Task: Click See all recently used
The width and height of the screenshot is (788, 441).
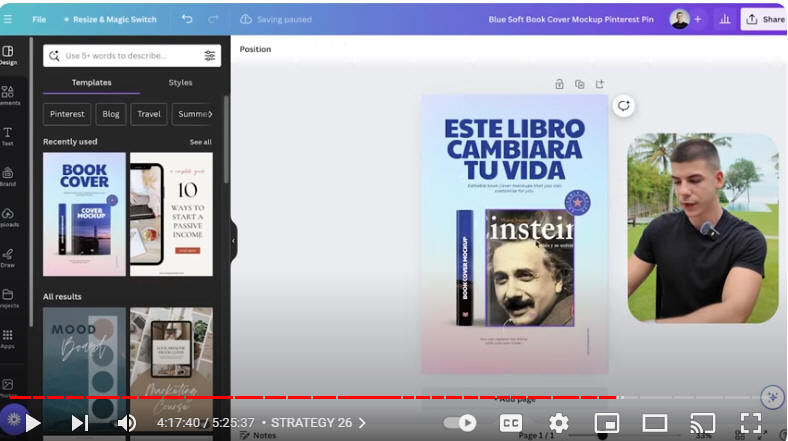Action: (x=201, y=142)
